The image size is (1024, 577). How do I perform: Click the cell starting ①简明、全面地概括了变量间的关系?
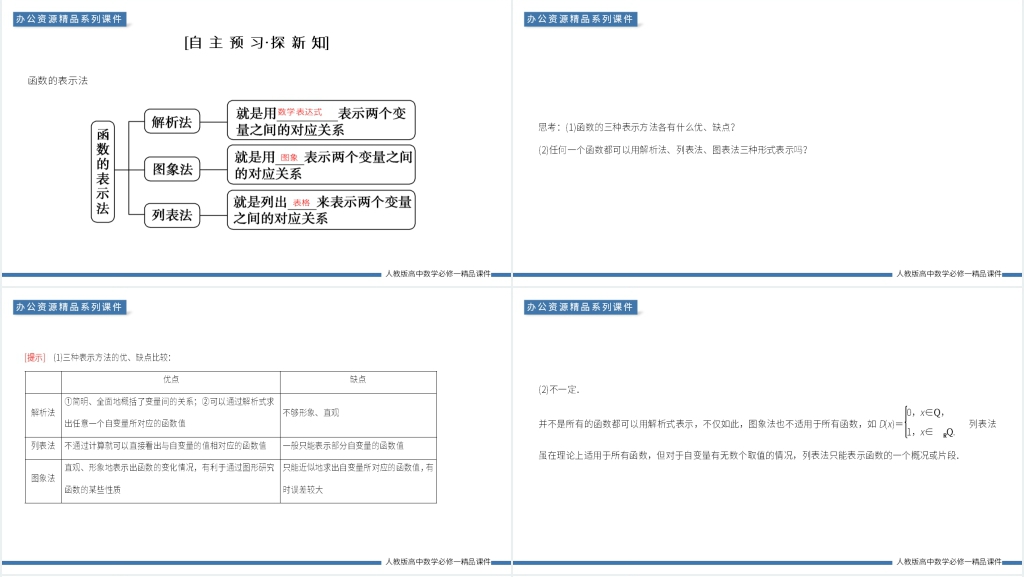coord(171,413)
